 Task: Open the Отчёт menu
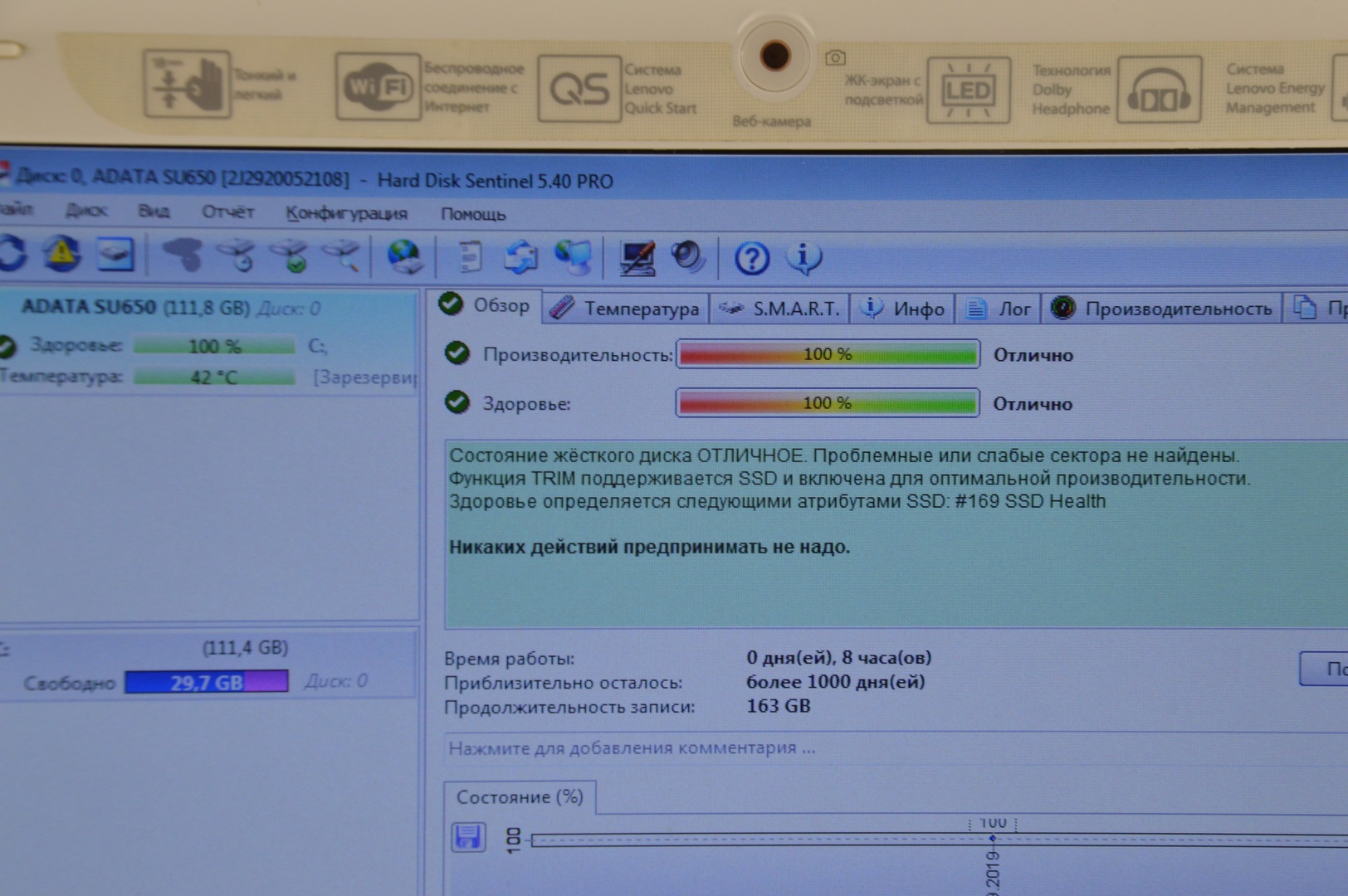click(227, 212)
